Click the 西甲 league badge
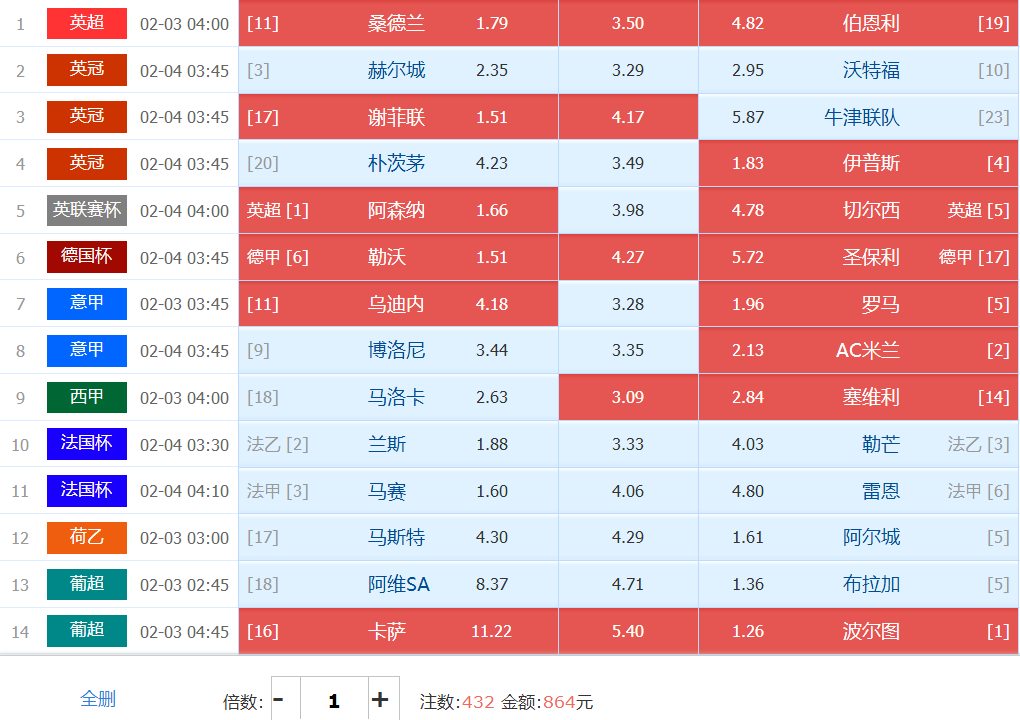Screen dimensions: 1020x720 [87, 397]
